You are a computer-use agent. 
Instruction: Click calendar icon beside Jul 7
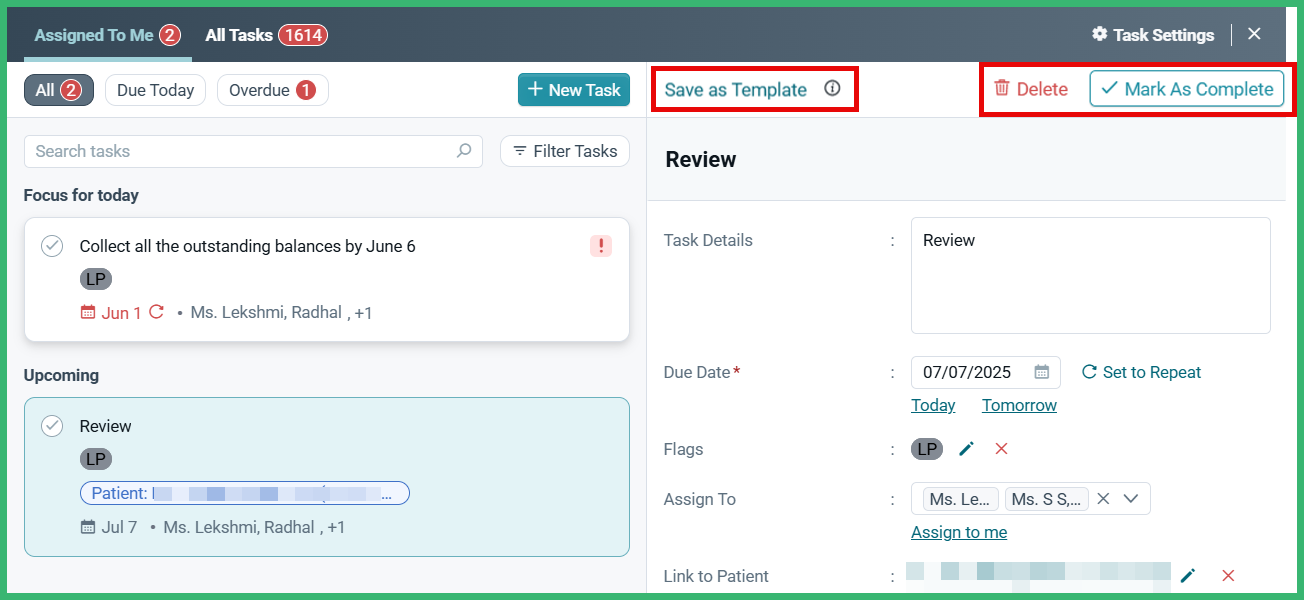pos(88,527)
